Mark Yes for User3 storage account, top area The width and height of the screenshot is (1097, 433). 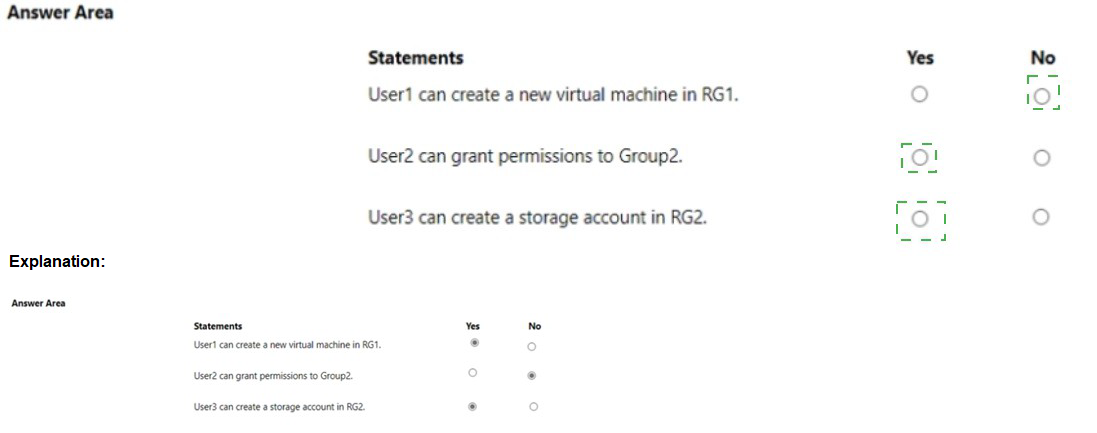pyautogui.click(x=920, y=218)
